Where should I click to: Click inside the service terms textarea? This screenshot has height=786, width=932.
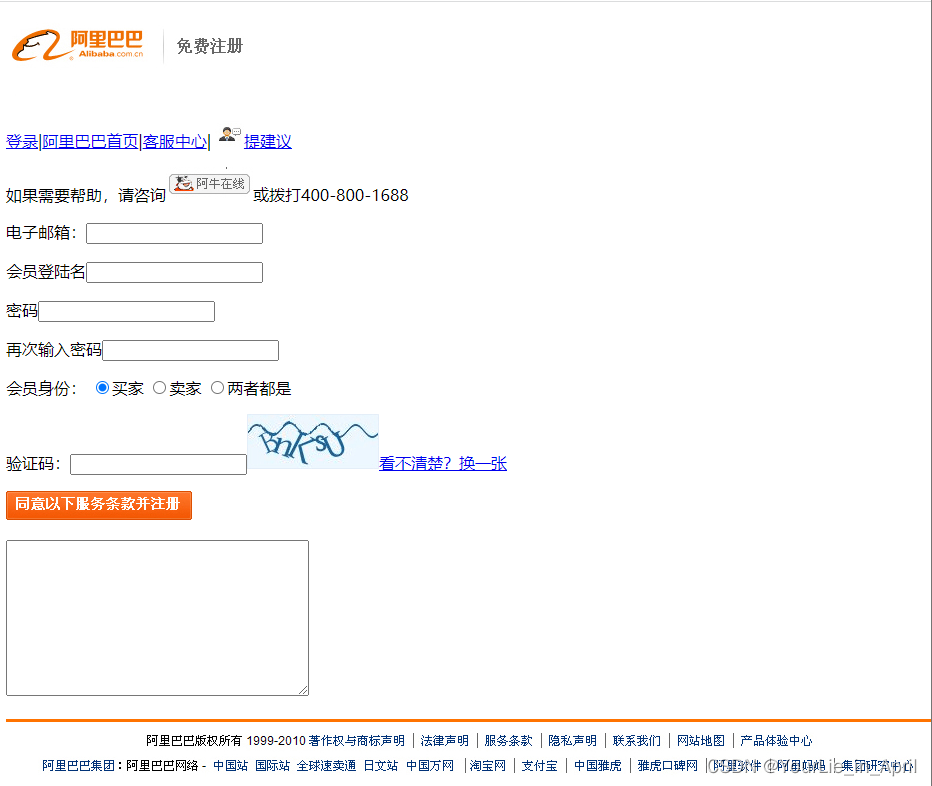[x=158, y=618]
